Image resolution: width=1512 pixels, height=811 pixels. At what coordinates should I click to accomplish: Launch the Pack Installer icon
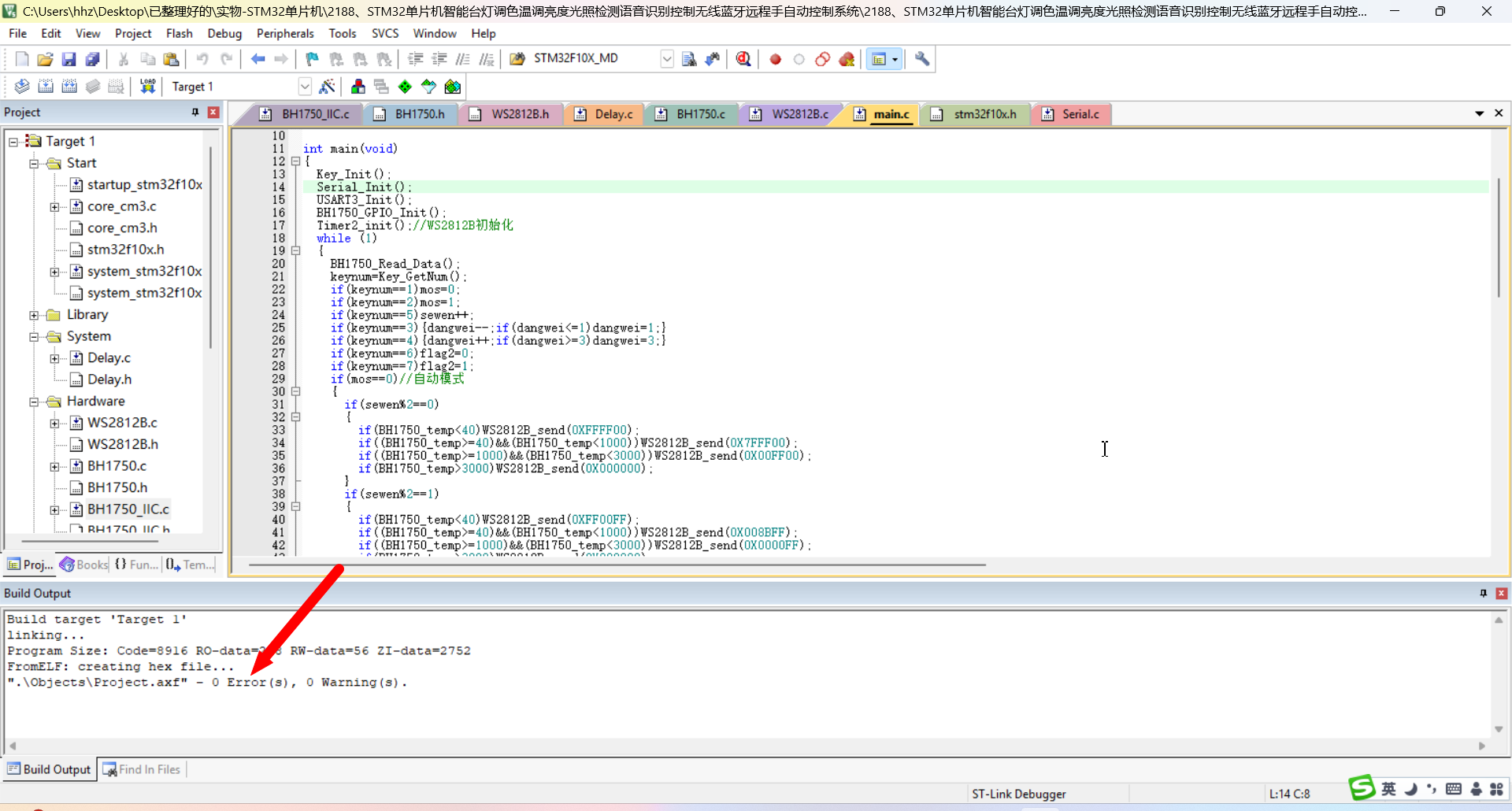click(453, 87)
